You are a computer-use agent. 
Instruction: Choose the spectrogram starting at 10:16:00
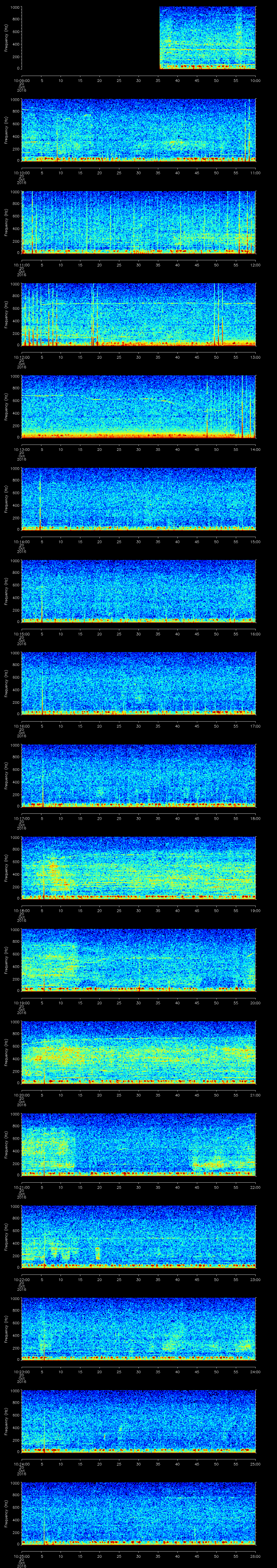(x=139, y=683)
